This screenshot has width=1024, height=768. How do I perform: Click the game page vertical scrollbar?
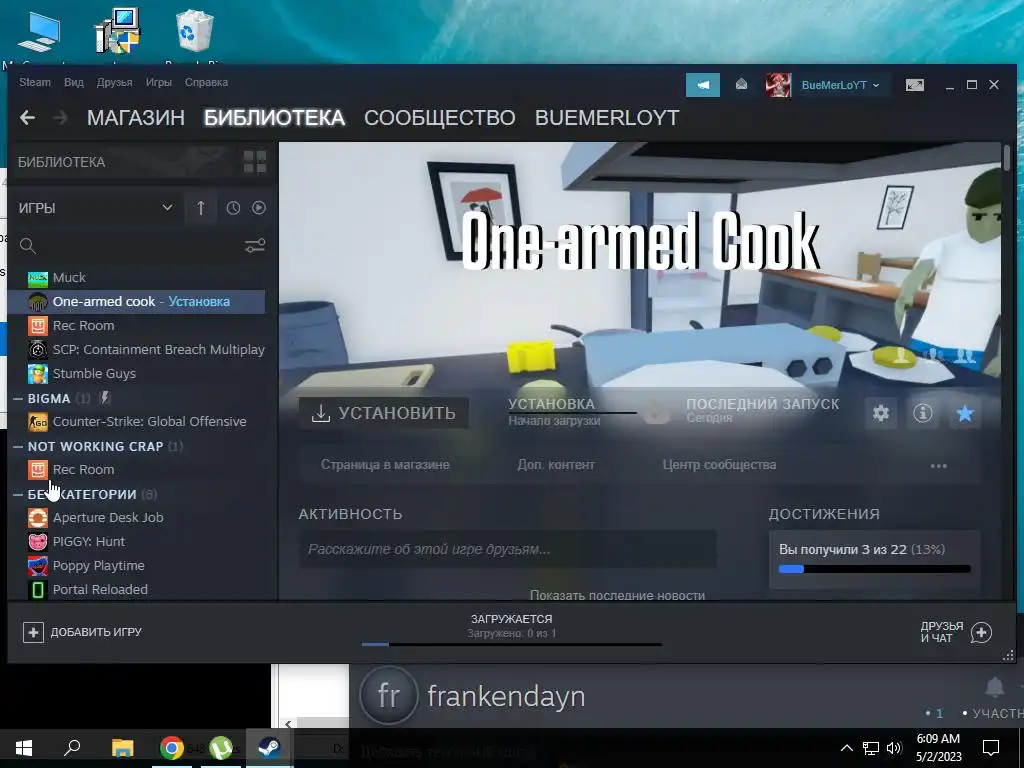point(1007,159)
